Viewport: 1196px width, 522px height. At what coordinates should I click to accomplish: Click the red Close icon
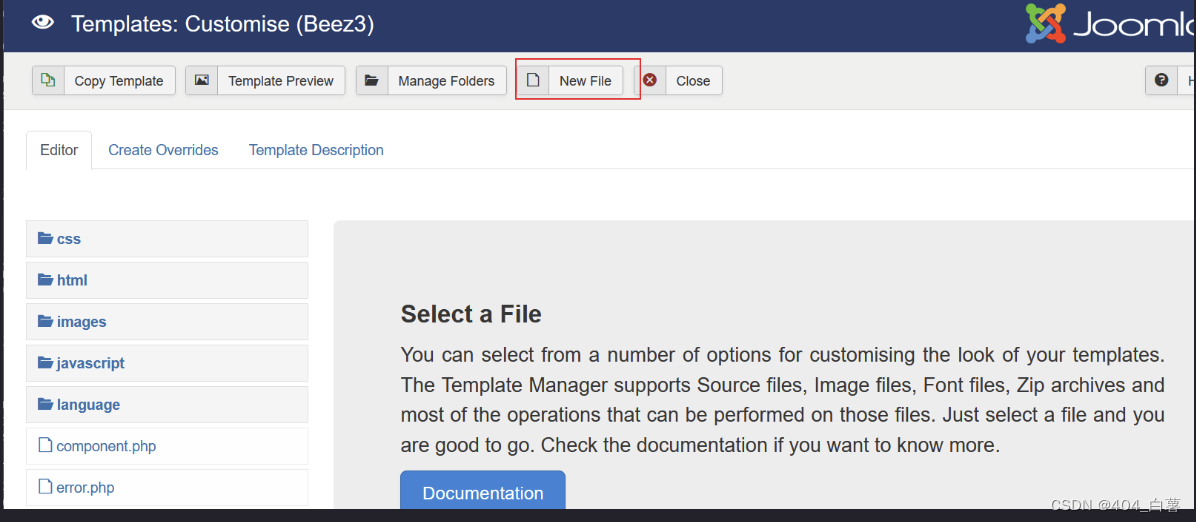(650, 81)
